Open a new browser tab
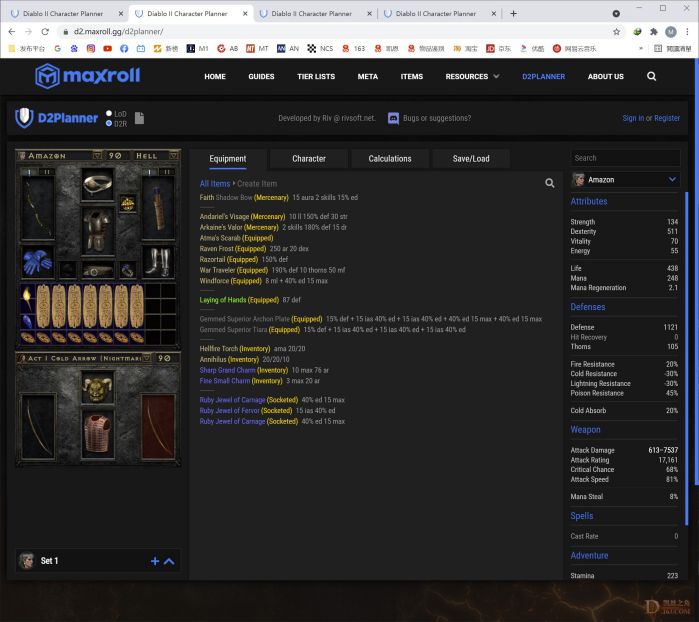This screenshot has width=699, height=622. coord(513,13)
